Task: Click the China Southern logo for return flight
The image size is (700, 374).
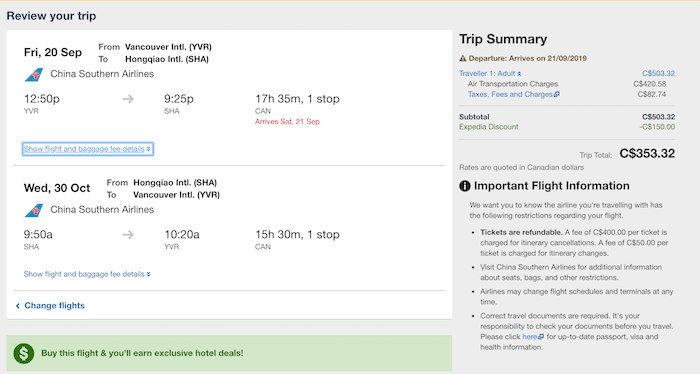Action: pos(34,210)
